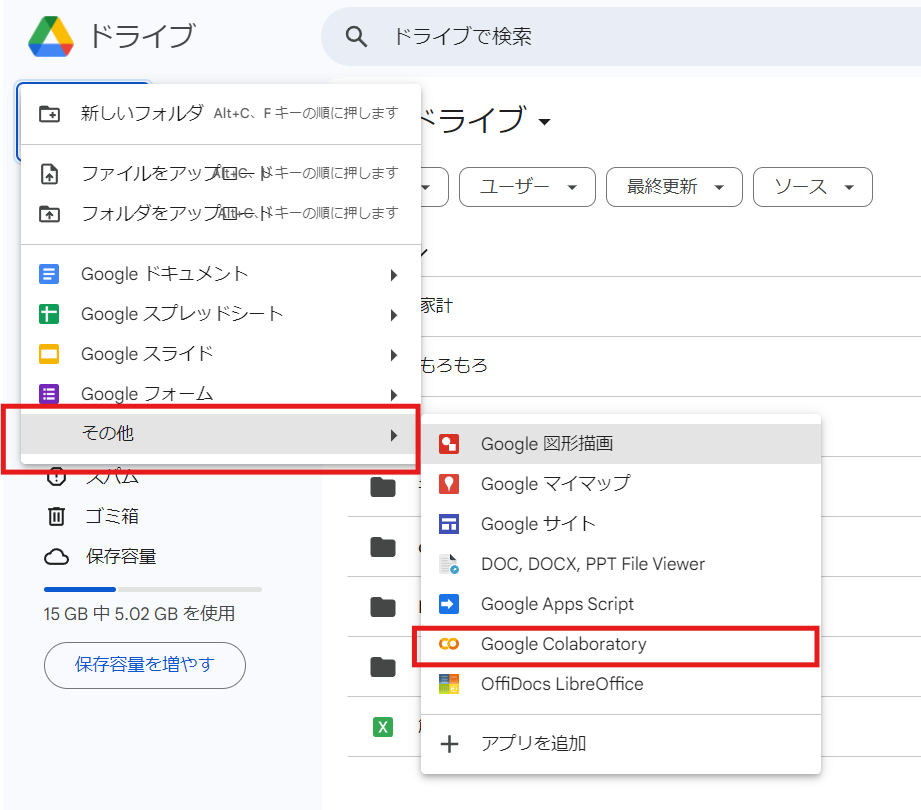
Task: Click the ドライブで検索 search field
Action: 623,36
